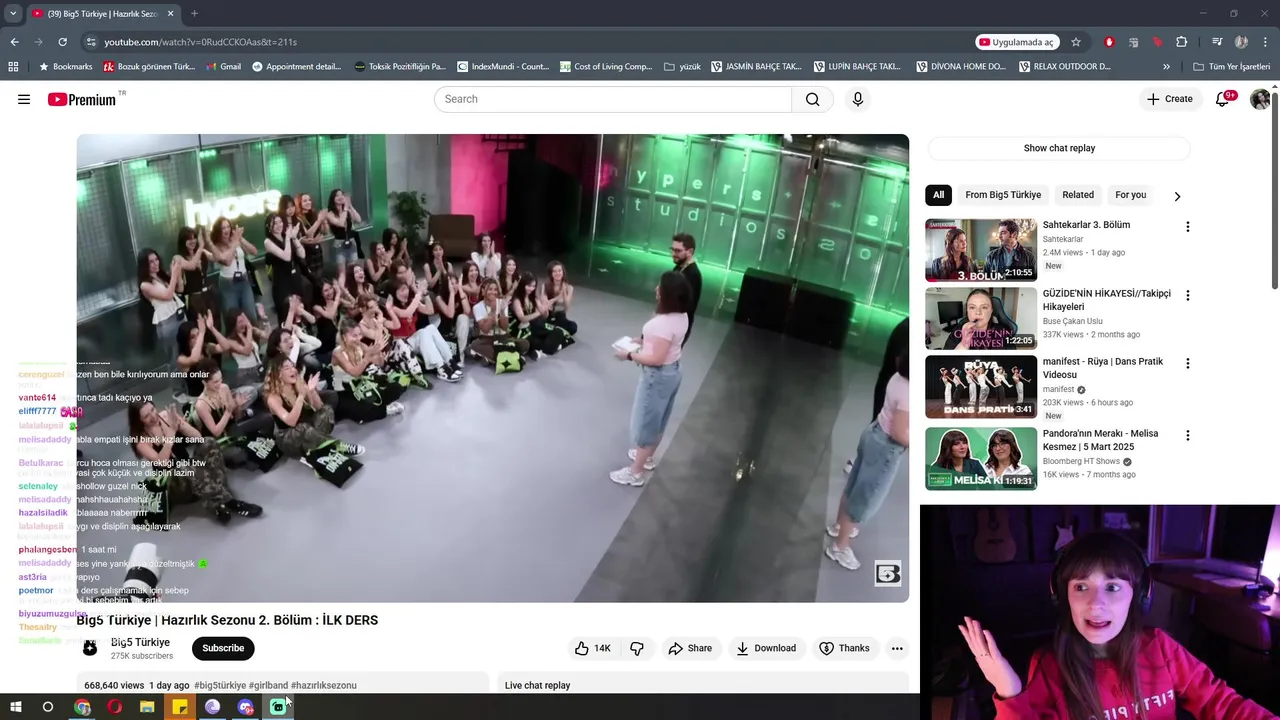The width and height of the screenshot is (1280, 720).
Task: Click the video player to pause
Action: 493,368
